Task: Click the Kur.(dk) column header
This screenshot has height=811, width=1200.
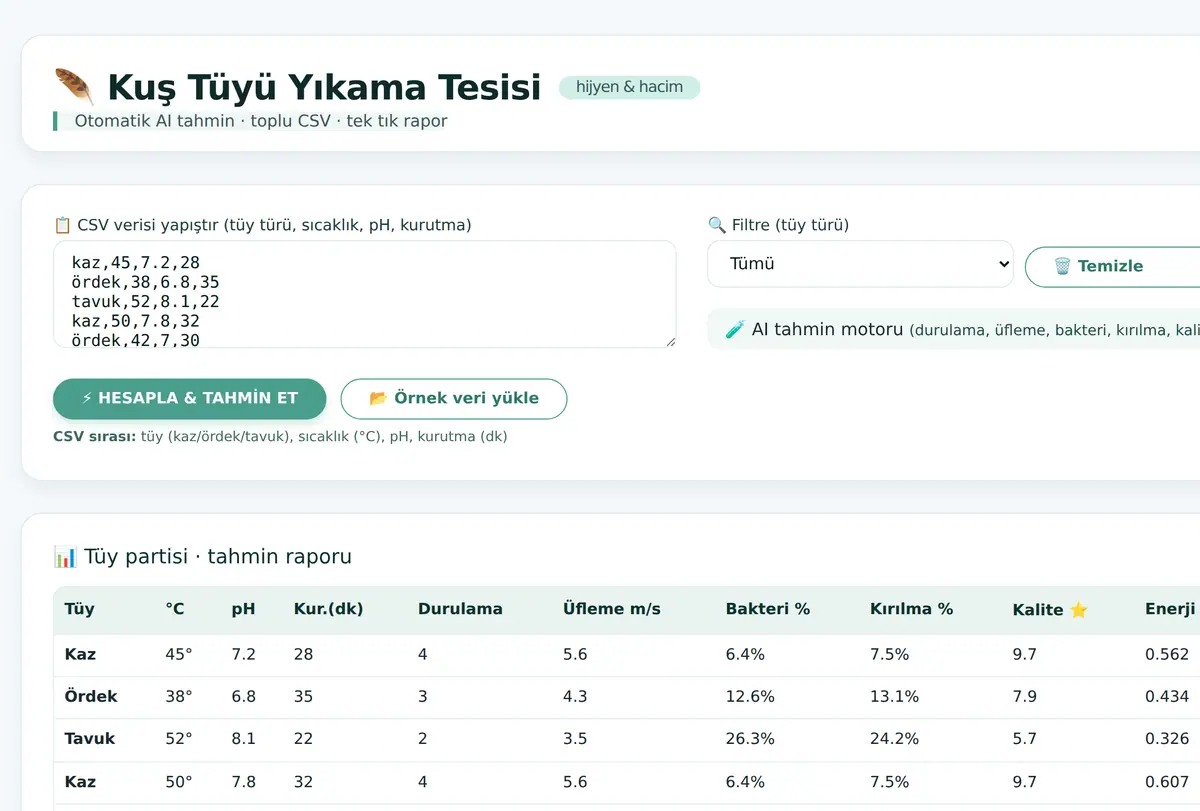Action: point(328,609)
